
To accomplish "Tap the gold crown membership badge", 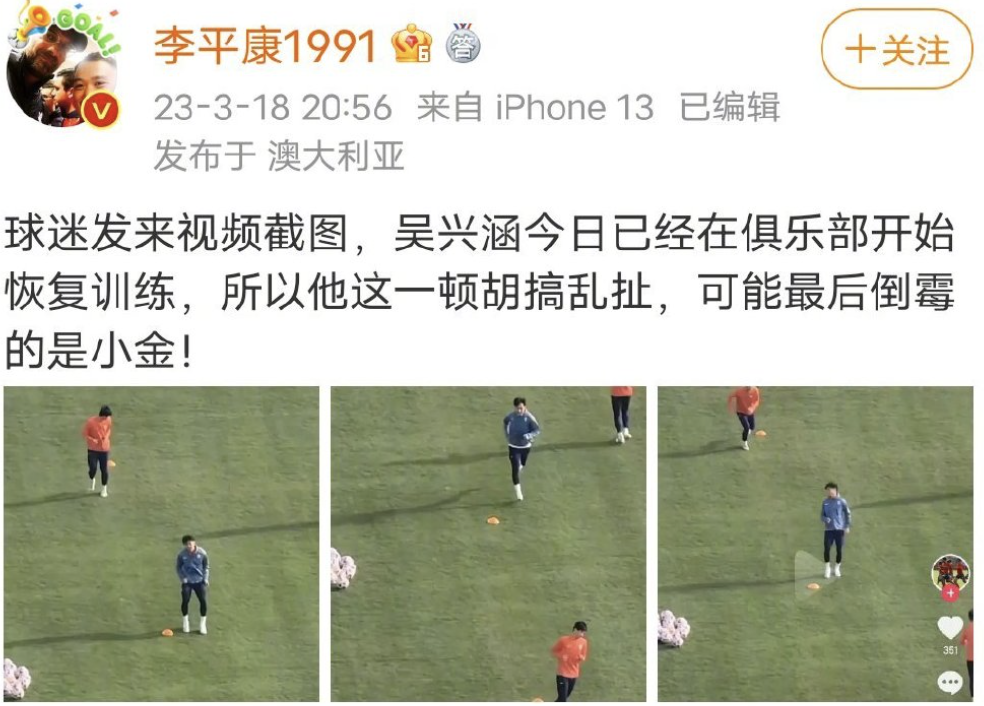I will click(x=412, y=45).
